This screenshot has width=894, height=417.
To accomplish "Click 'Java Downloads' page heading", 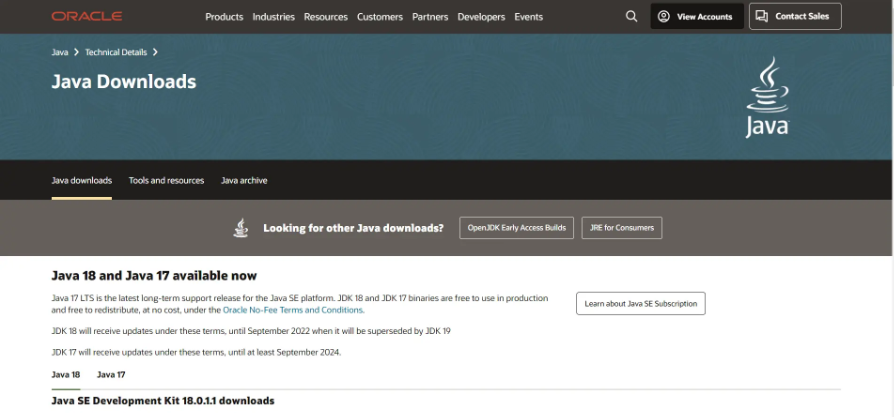I will tap(124, 82).
